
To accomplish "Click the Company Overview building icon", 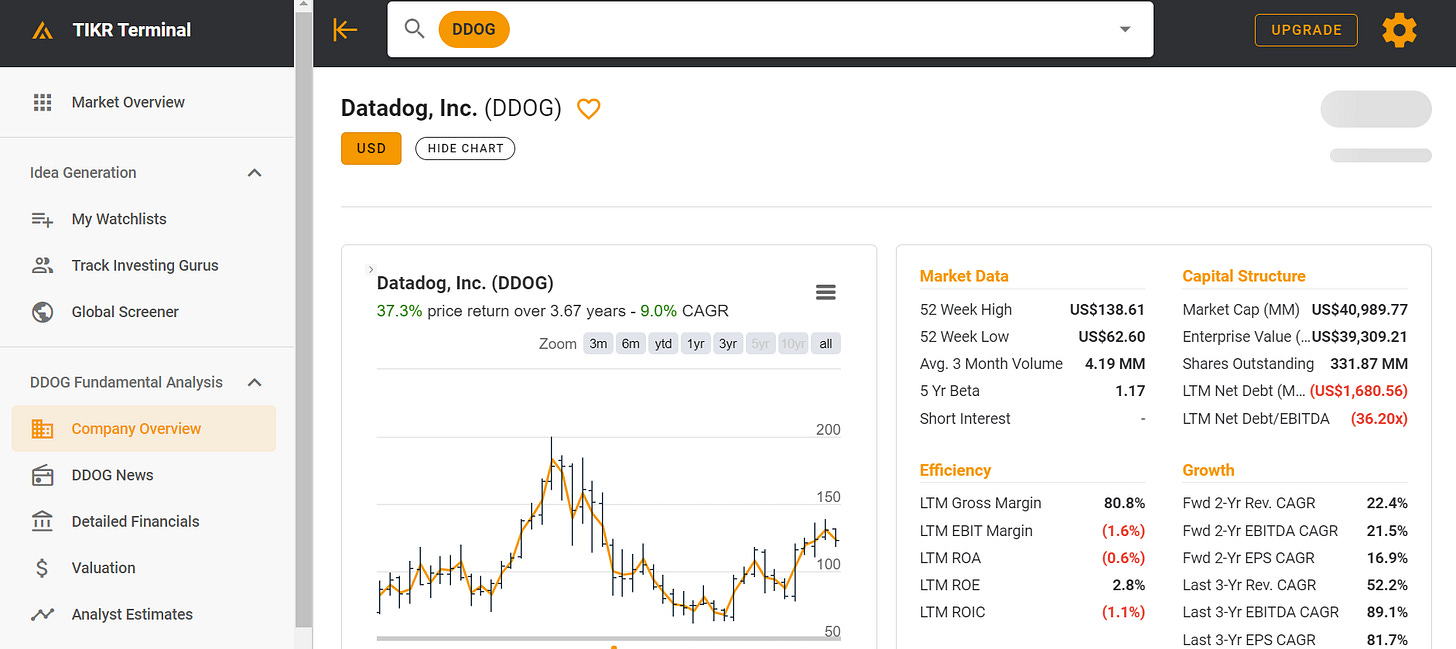I will coord(42,428).
